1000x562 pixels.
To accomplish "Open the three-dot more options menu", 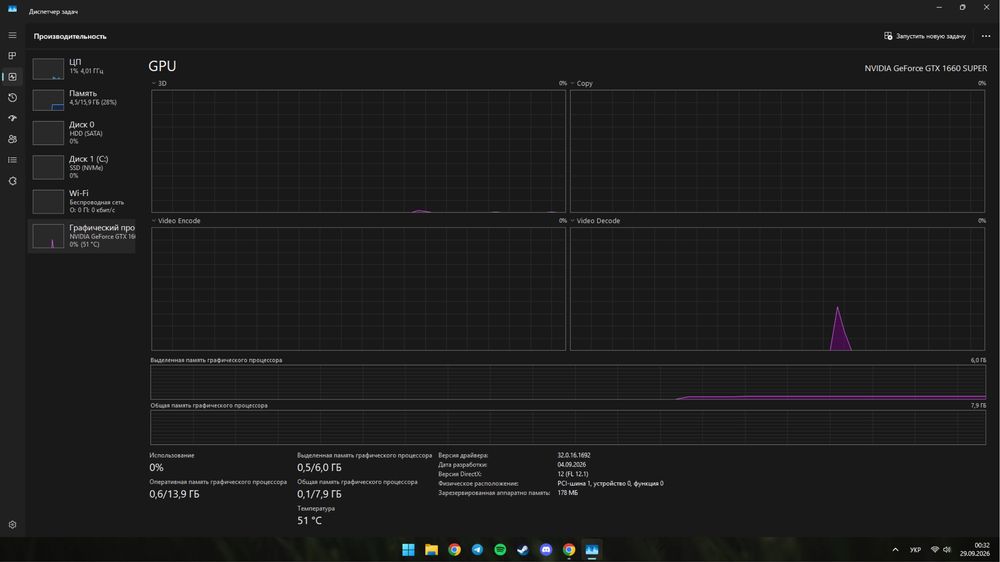I will pos(985,36).
